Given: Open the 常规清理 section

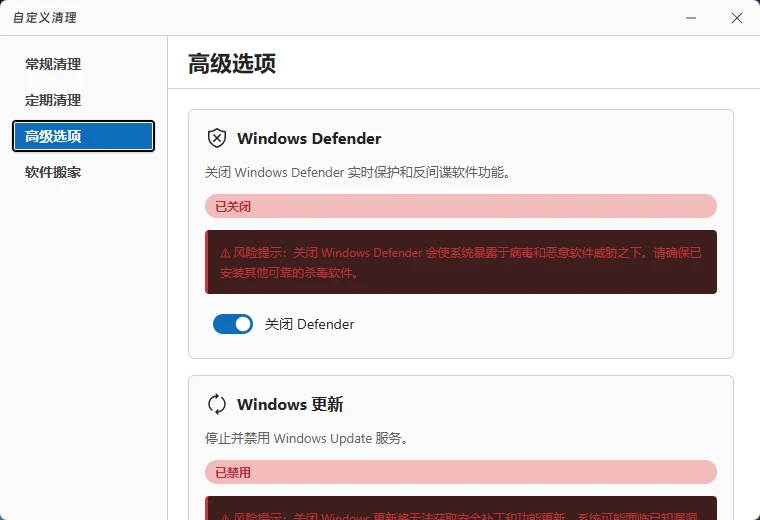Looking at the screenshot, I should tap(83, 64).
